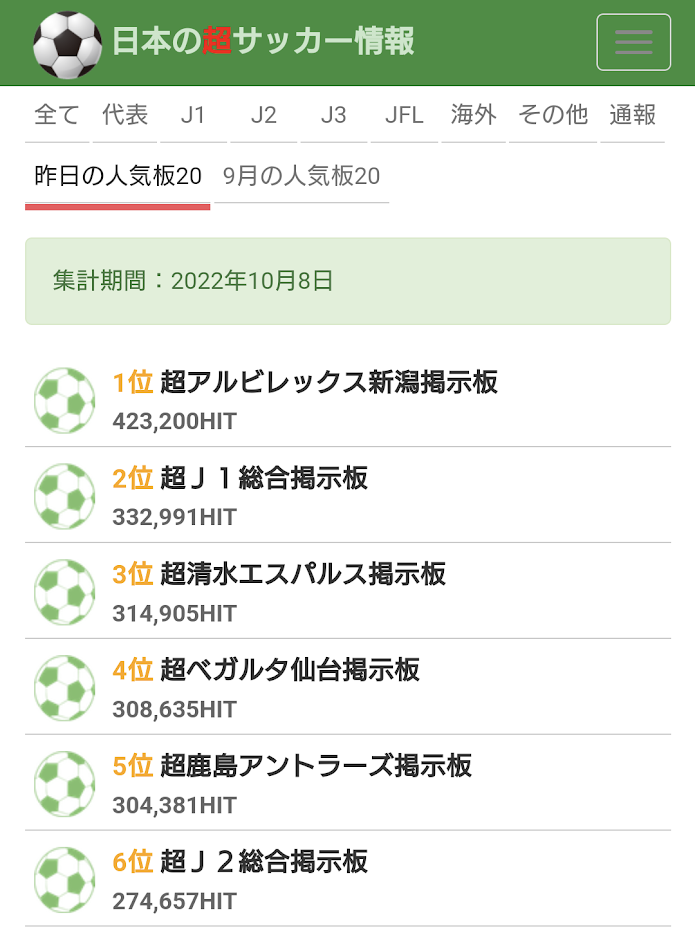Open 超アルビレックス新潟掲示板 link
695x935 pixels.
329,382
